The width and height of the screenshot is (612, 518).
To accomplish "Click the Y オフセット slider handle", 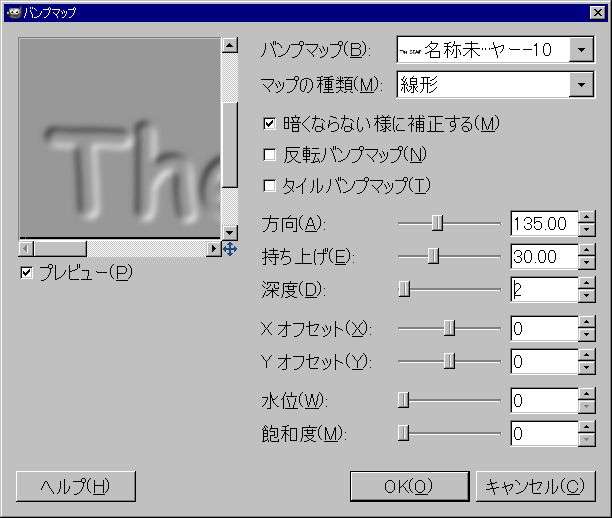I will (449, 361).
